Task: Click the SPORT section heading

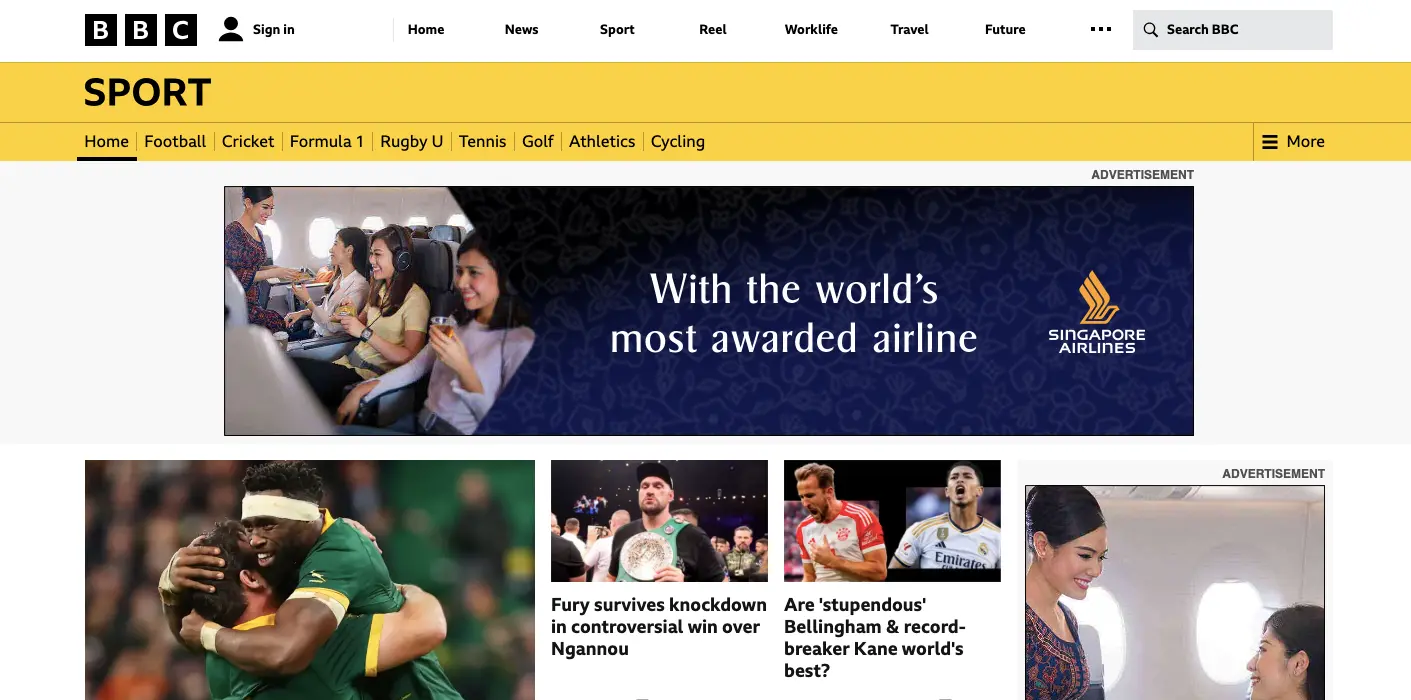Action: pos(147,92)
